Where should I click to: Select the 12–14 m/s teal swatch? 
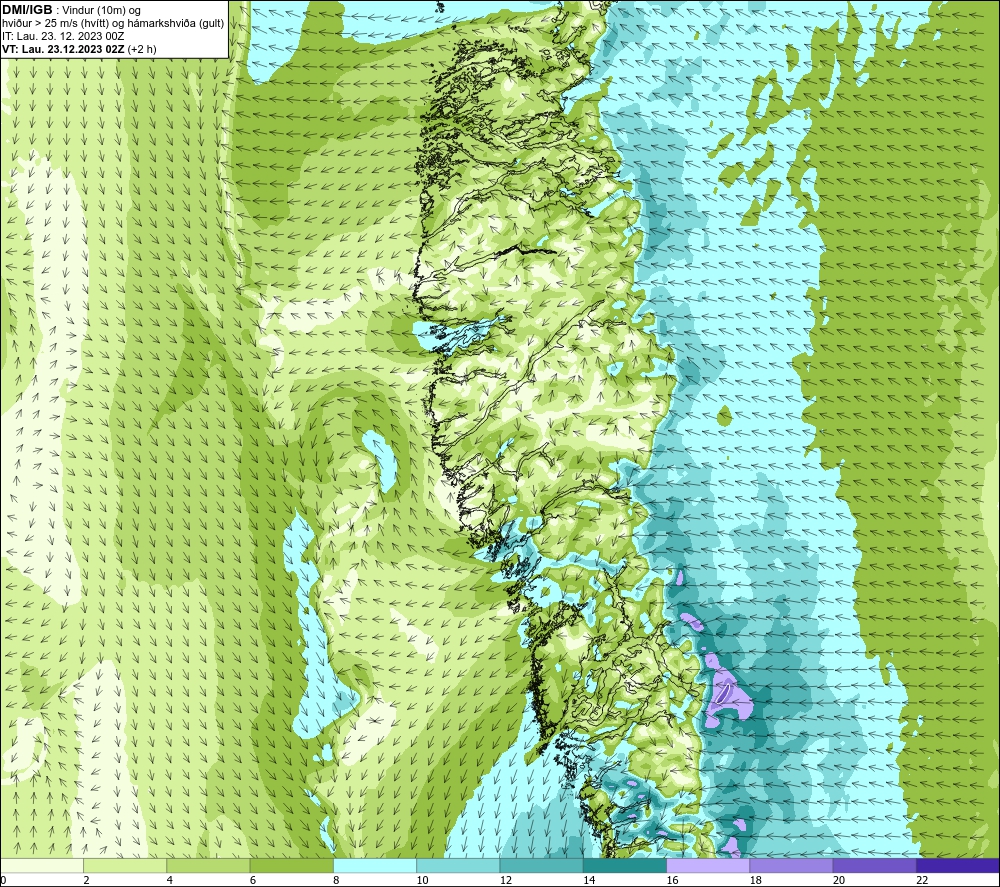[x=541, y=865]
